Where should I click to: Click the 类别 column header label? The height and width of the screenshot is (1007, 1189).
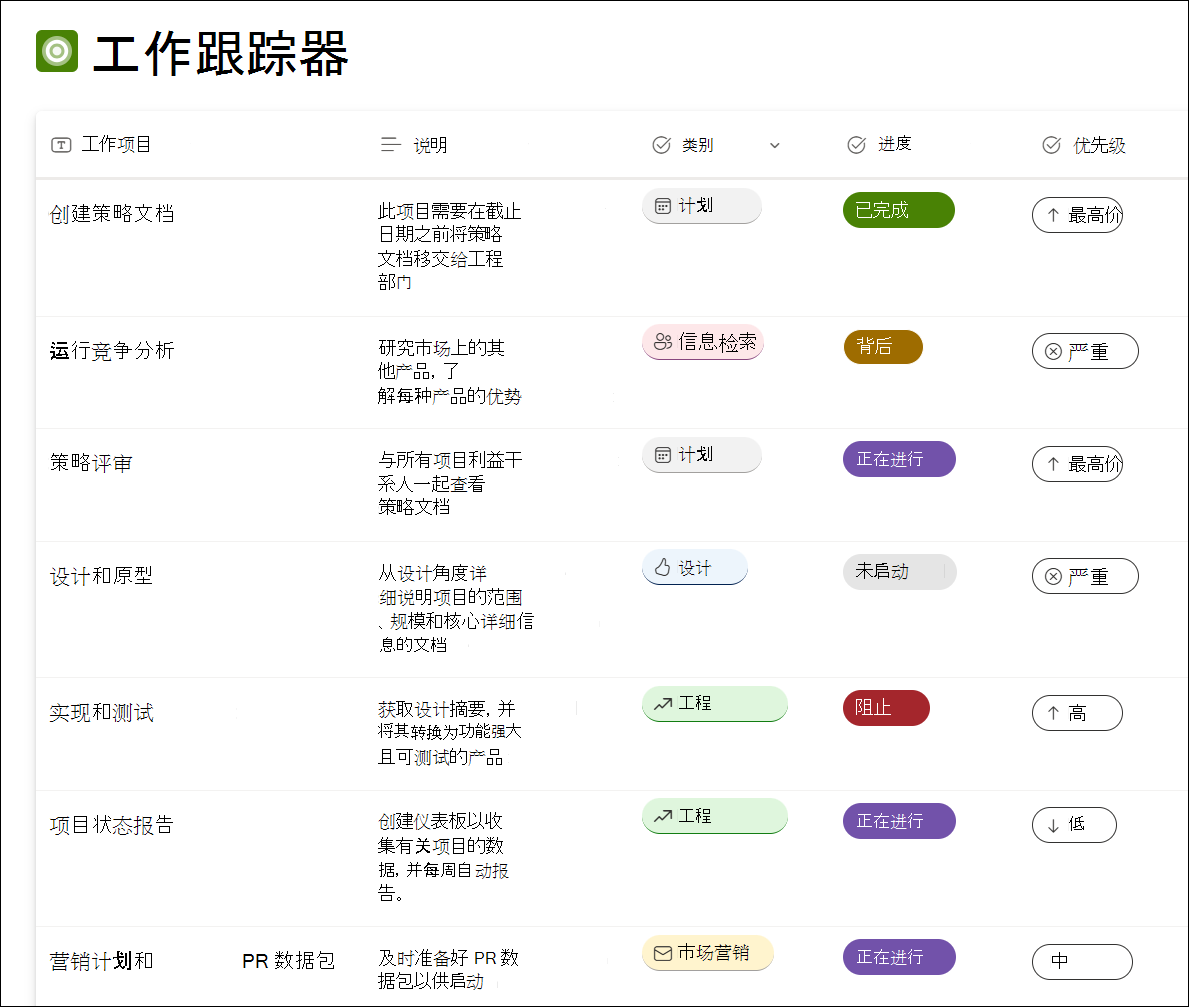tap(698, 145)
